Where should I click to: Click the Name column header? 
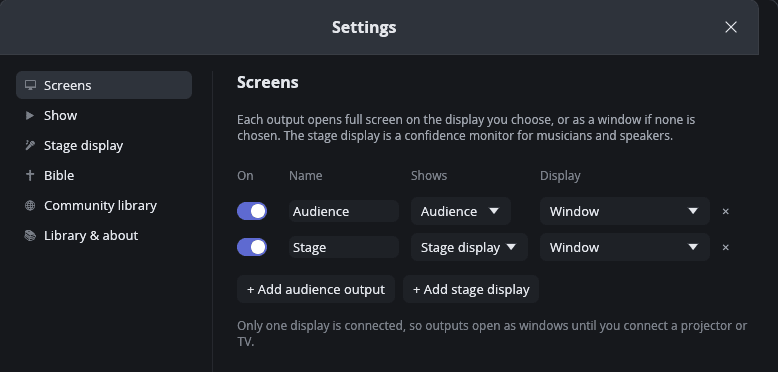tap(306, 176)
